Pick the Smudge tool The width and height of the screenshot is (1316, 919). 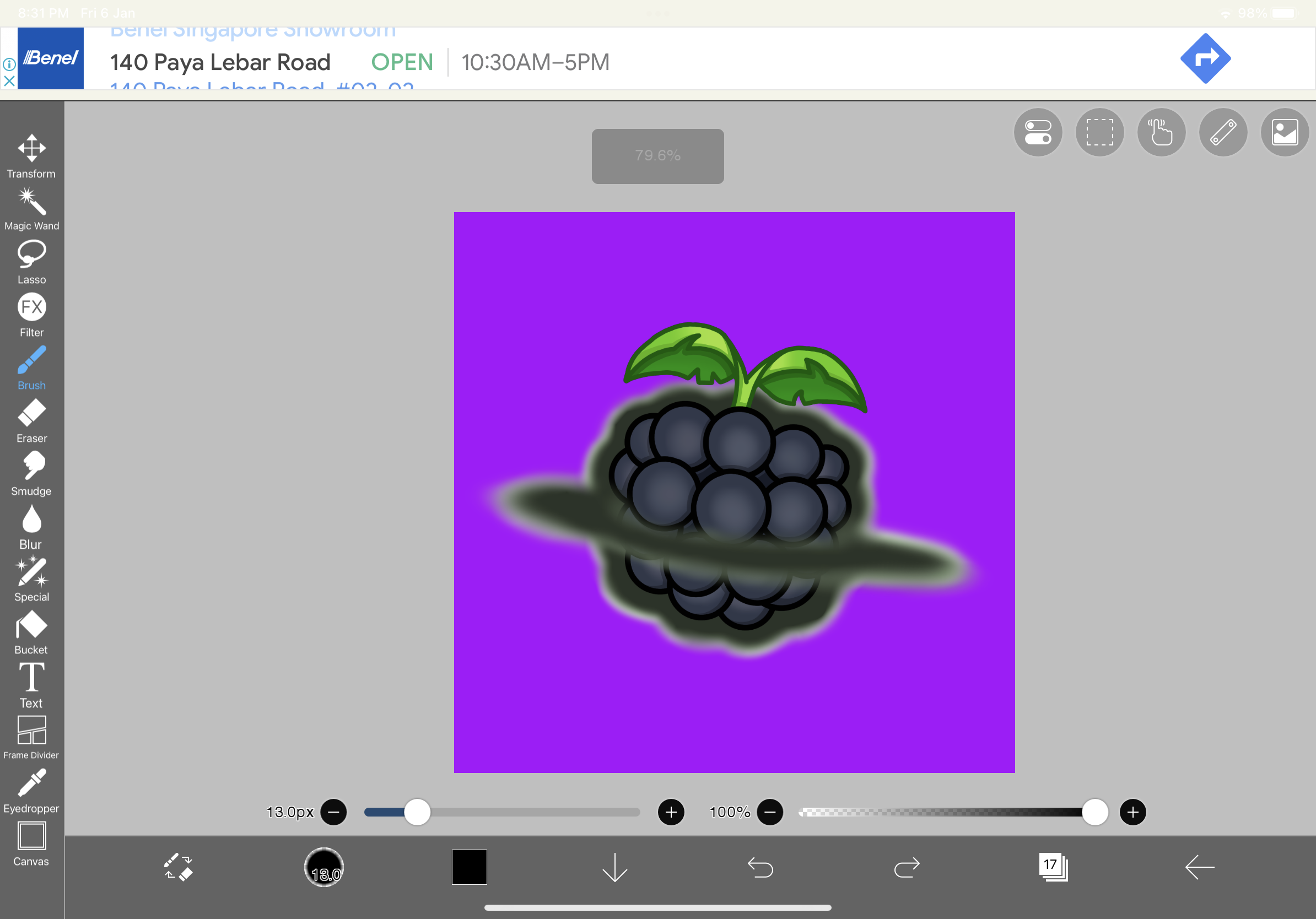31,473
